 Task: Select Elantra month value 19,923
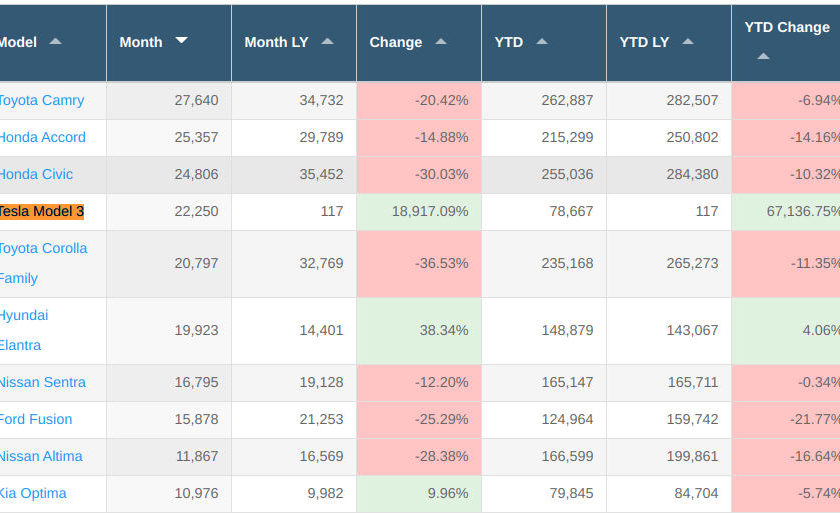tap(196, 330)
